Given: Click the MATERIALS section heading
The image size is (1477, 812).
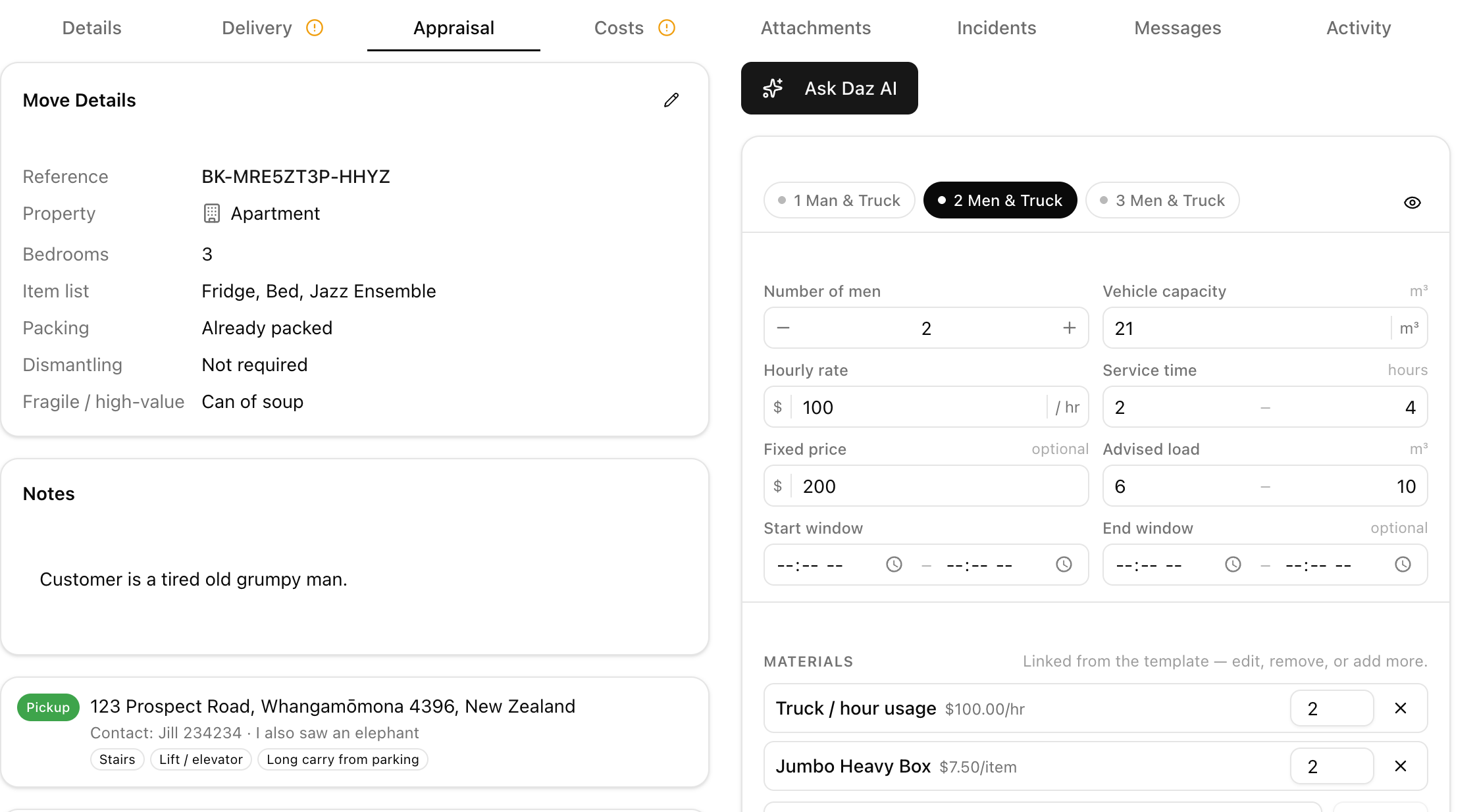Looking at the screenshot, I should pyautogui.click(x=808, y=661).
